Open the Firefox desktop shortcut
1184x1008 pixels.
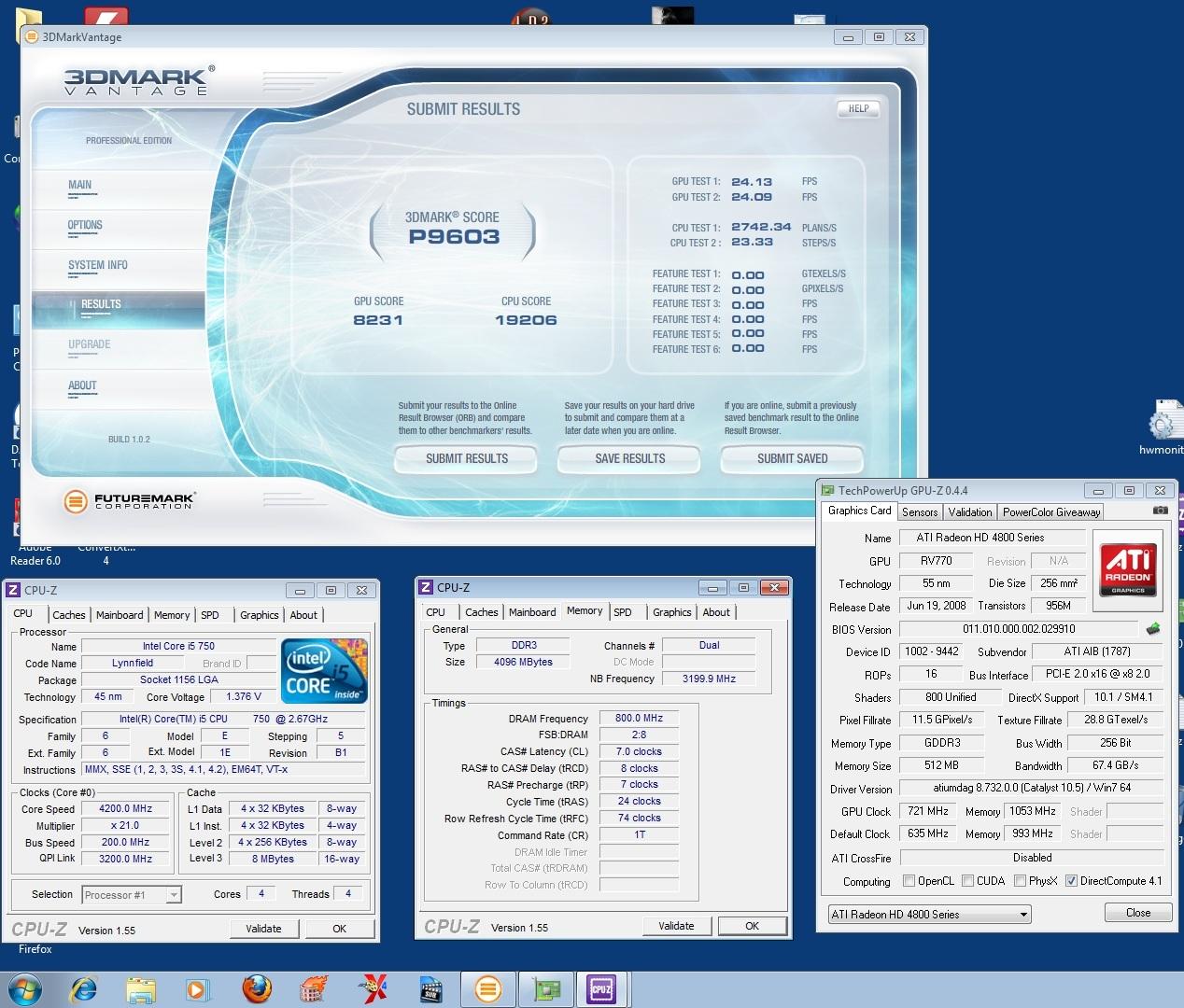pyautogui.click(x=35, y=948)
